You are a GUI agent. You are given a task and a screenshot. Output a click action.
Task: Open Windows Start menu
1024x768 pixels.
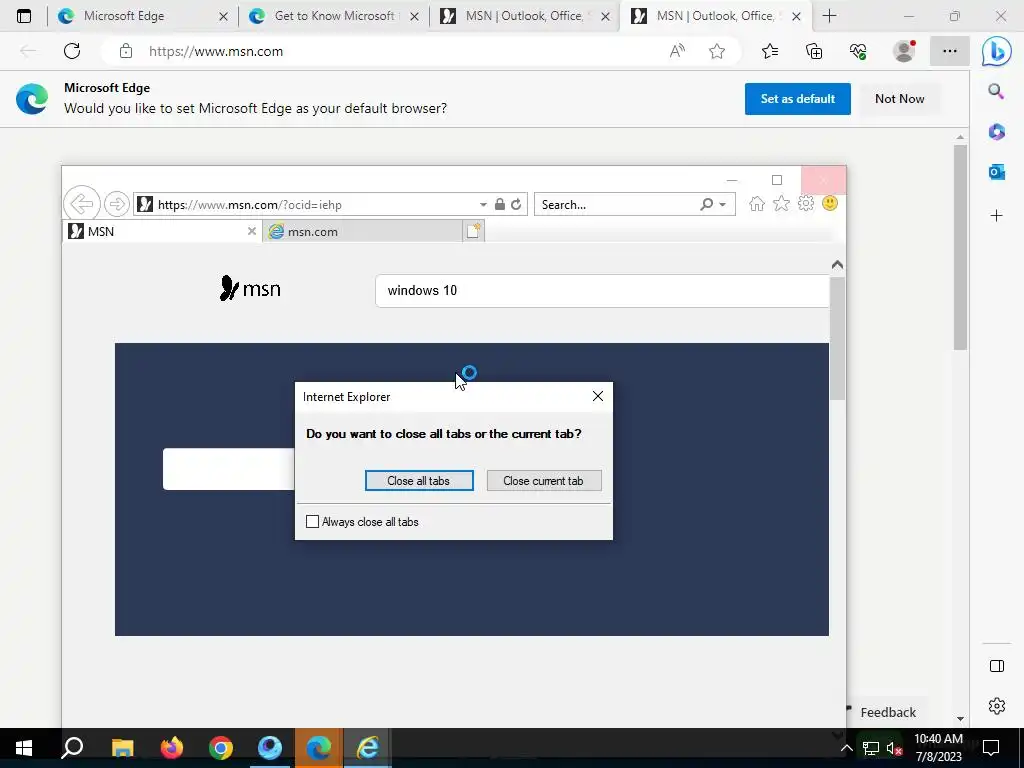pyautogui.click(x=24, y=748)
